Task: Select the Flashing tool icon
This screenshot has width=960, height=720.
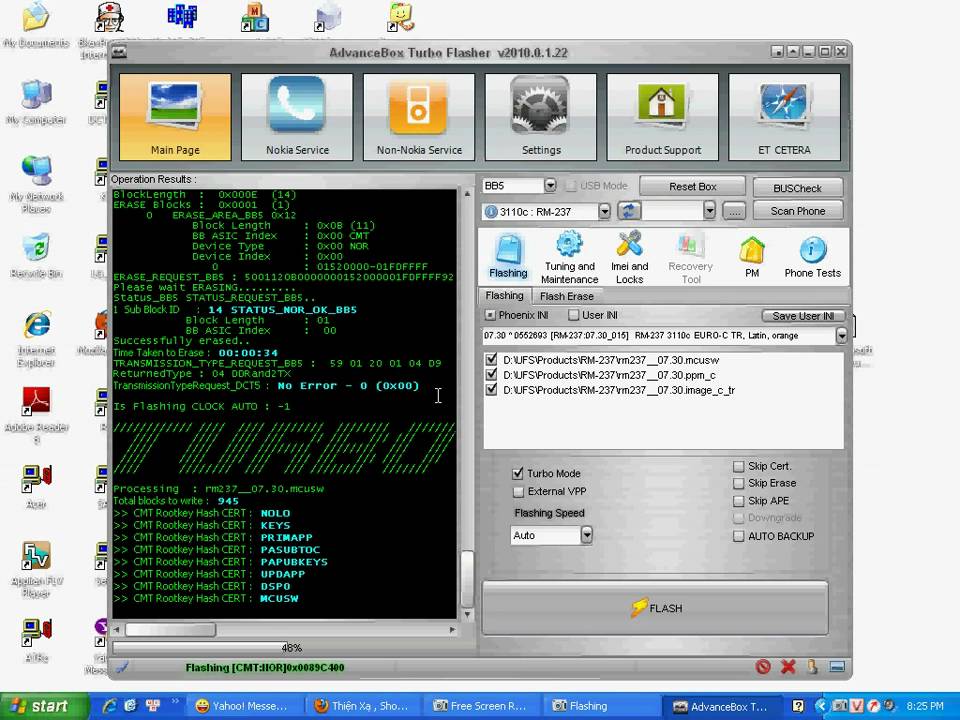Action: (508, 257)
